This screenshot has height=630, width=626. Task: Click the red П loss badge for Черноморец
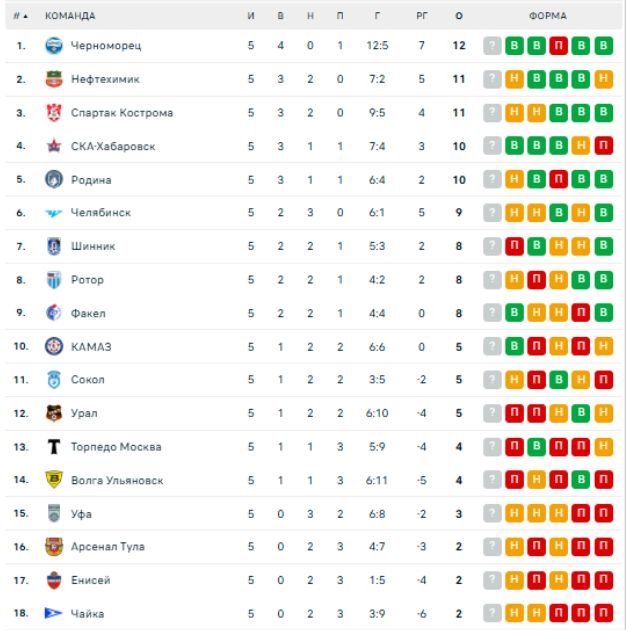pos(558,46)
